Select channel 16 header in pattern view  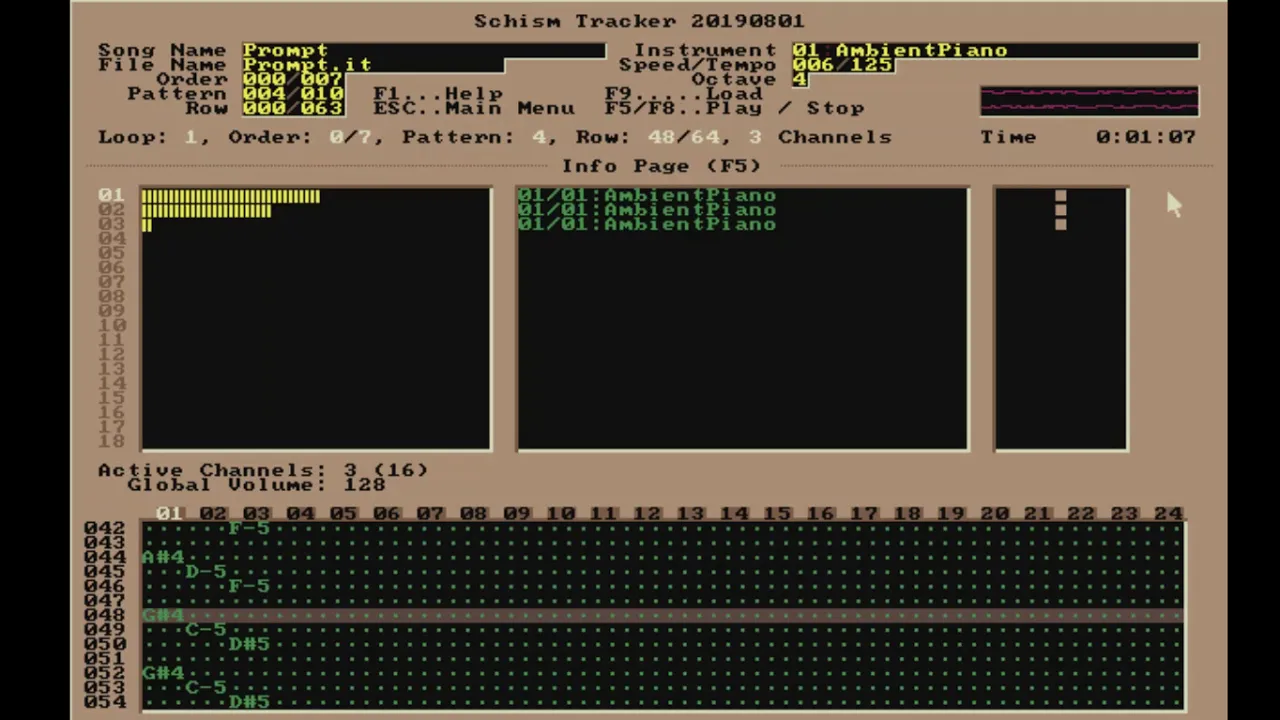click(x=820, y=513)
